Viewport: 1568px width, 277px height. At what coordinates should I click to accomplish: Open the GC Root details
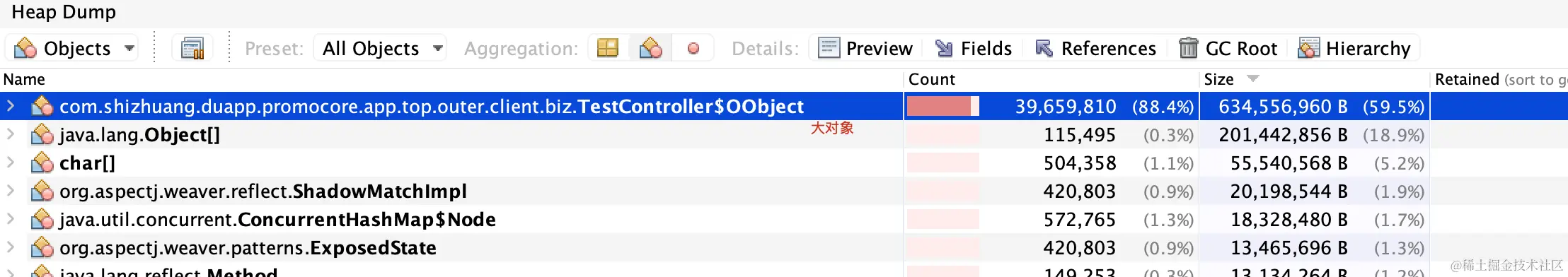[x=1228, y=48]
